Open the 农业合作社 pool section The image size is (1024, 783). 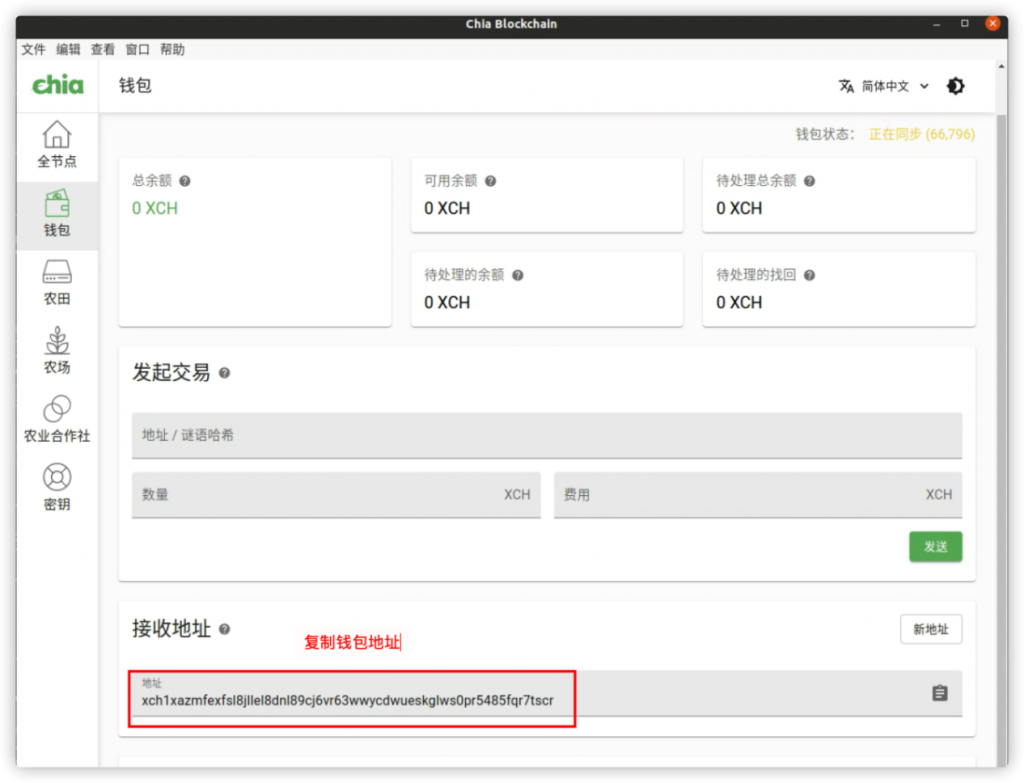click(57, 420)
